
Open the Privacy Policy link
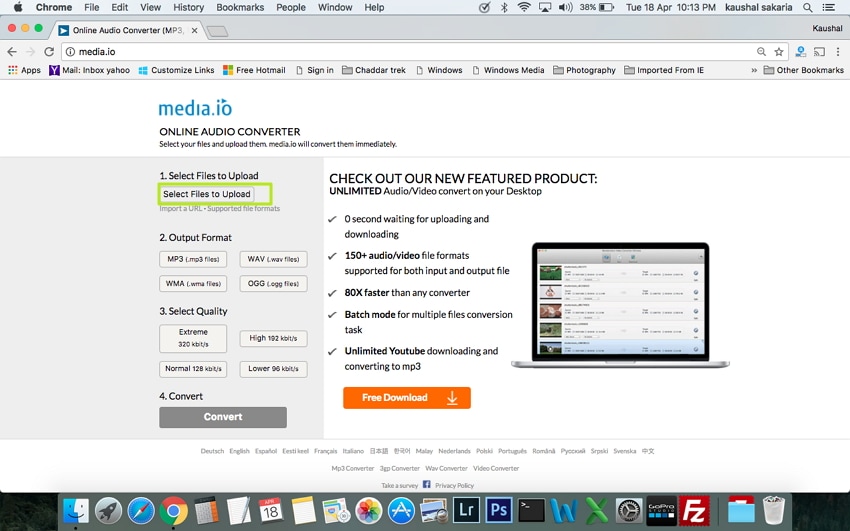point(454,485)
